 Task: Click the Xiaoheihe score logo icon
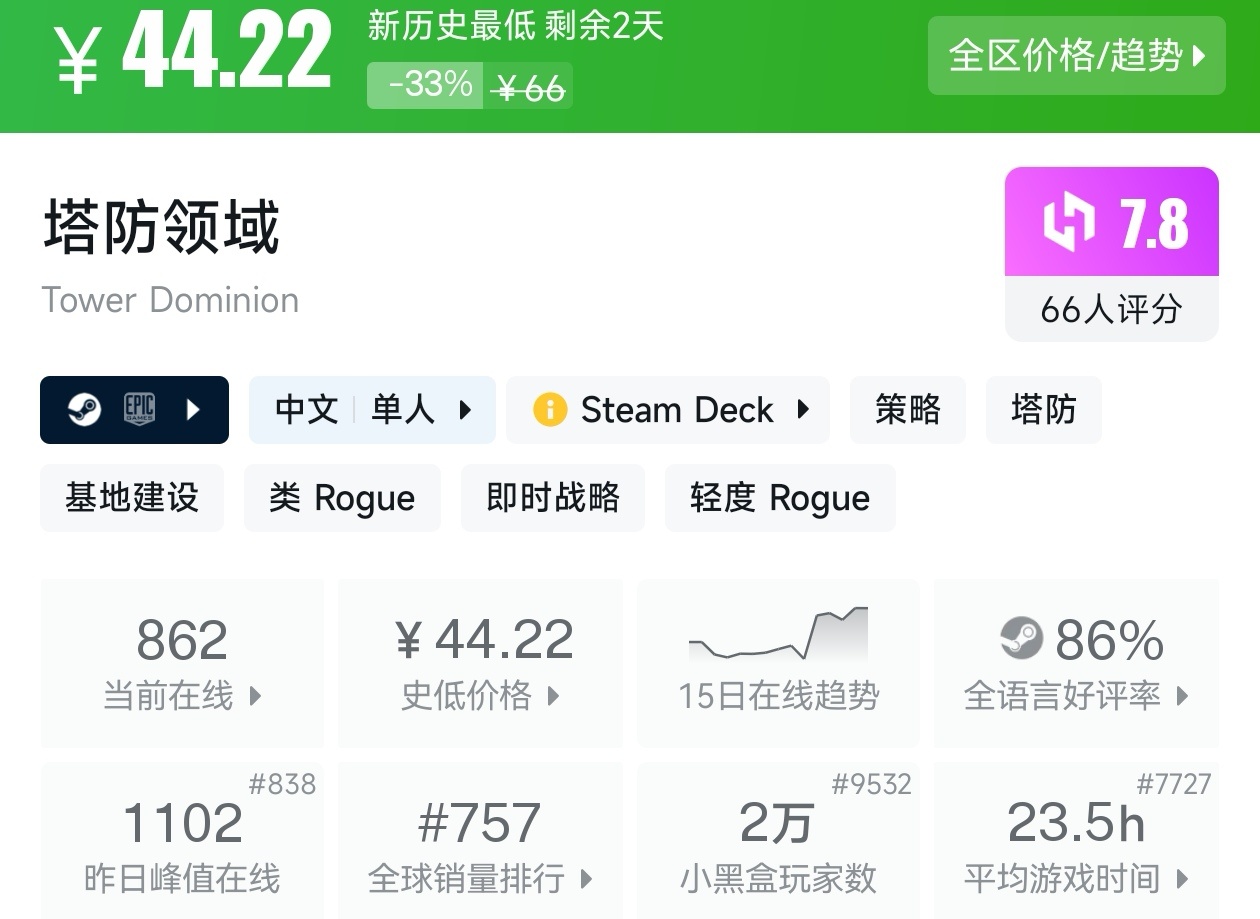pos(1068,223)
